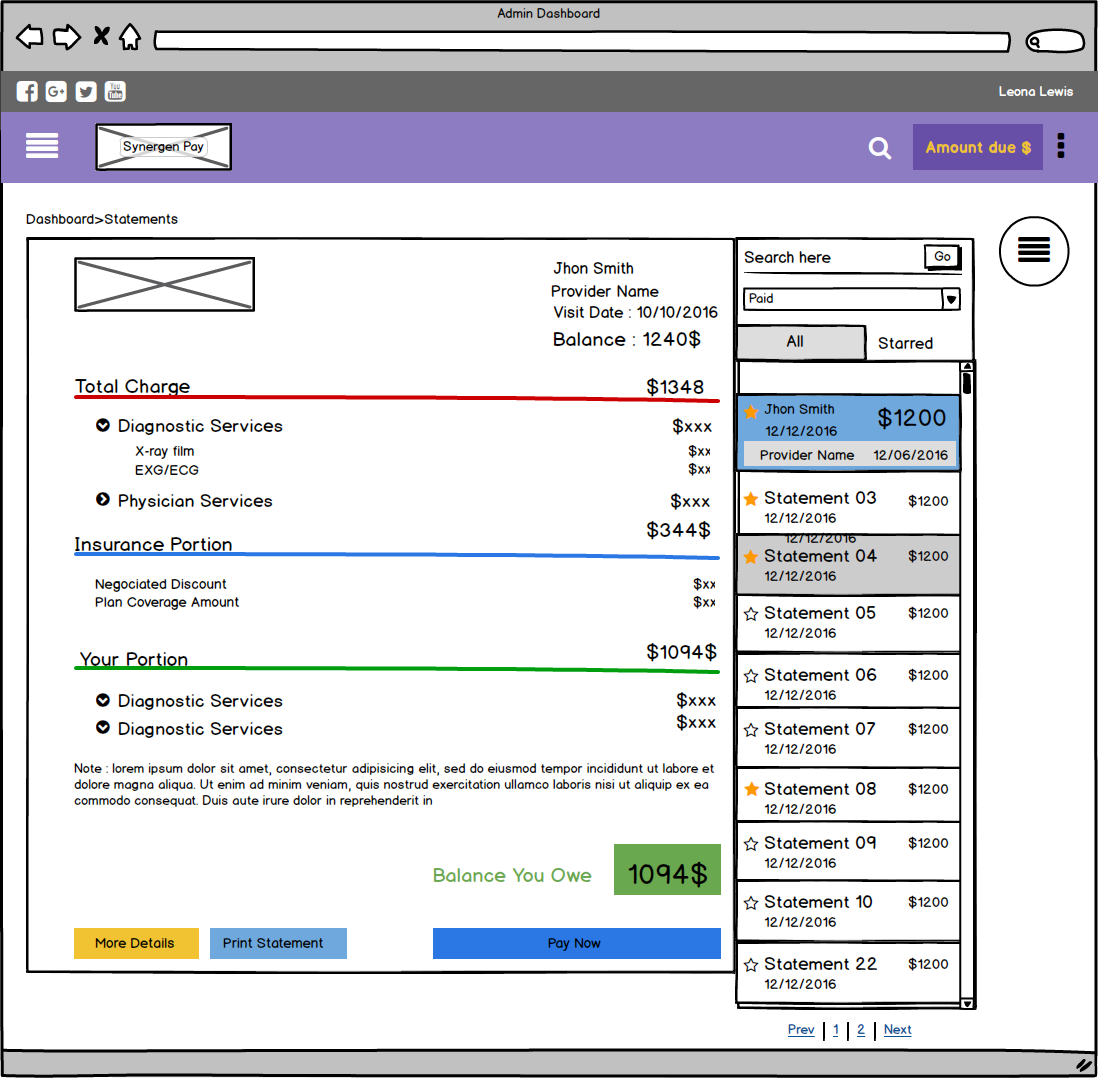The image size is (1098, 1078).
Task: Expand the Physician Services section
Action: (x=103, y=499)
